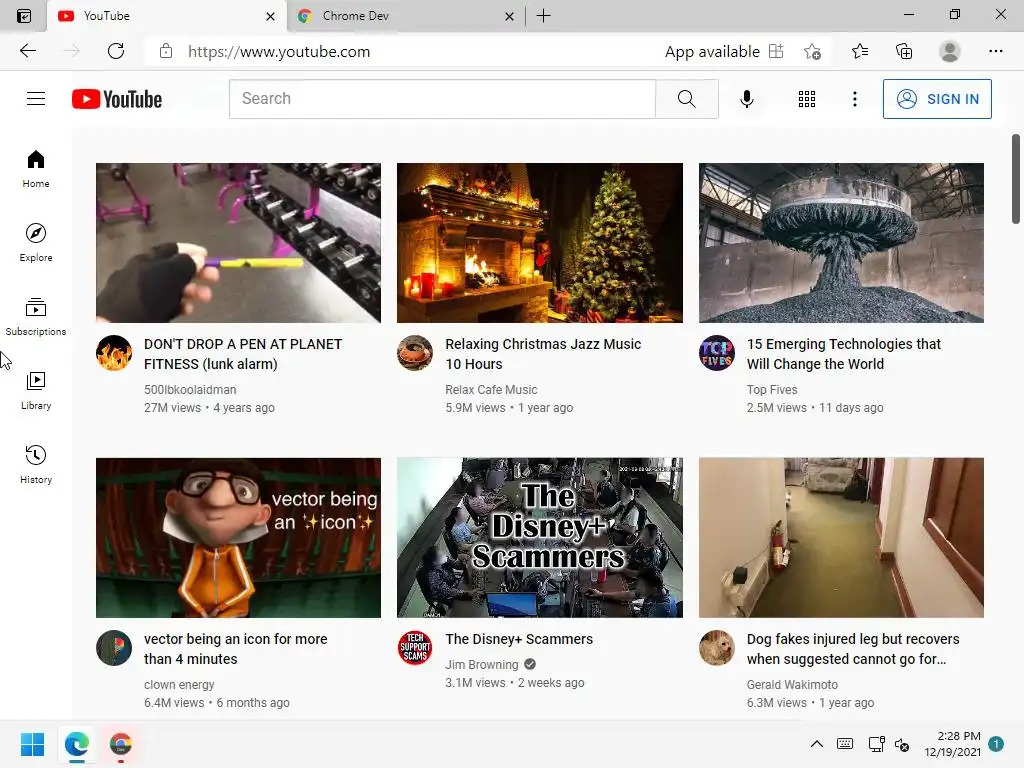Open Top Fives channel avatar
Viewport: 1024px width, 768px height.
click(x=717, y=353)
